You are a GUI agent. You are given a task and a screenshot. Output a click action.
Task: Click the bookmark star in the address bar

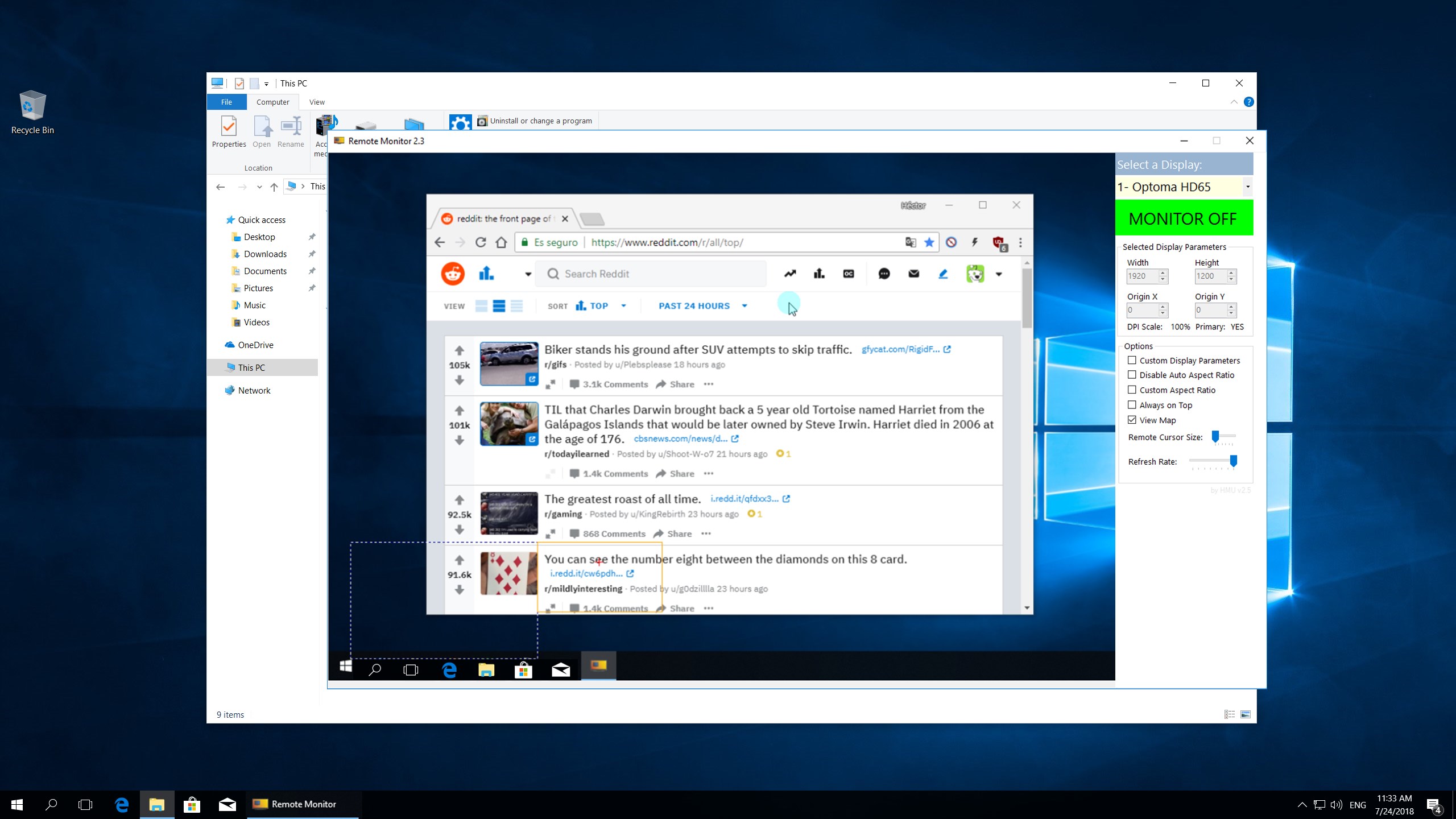tap(929, 242)
